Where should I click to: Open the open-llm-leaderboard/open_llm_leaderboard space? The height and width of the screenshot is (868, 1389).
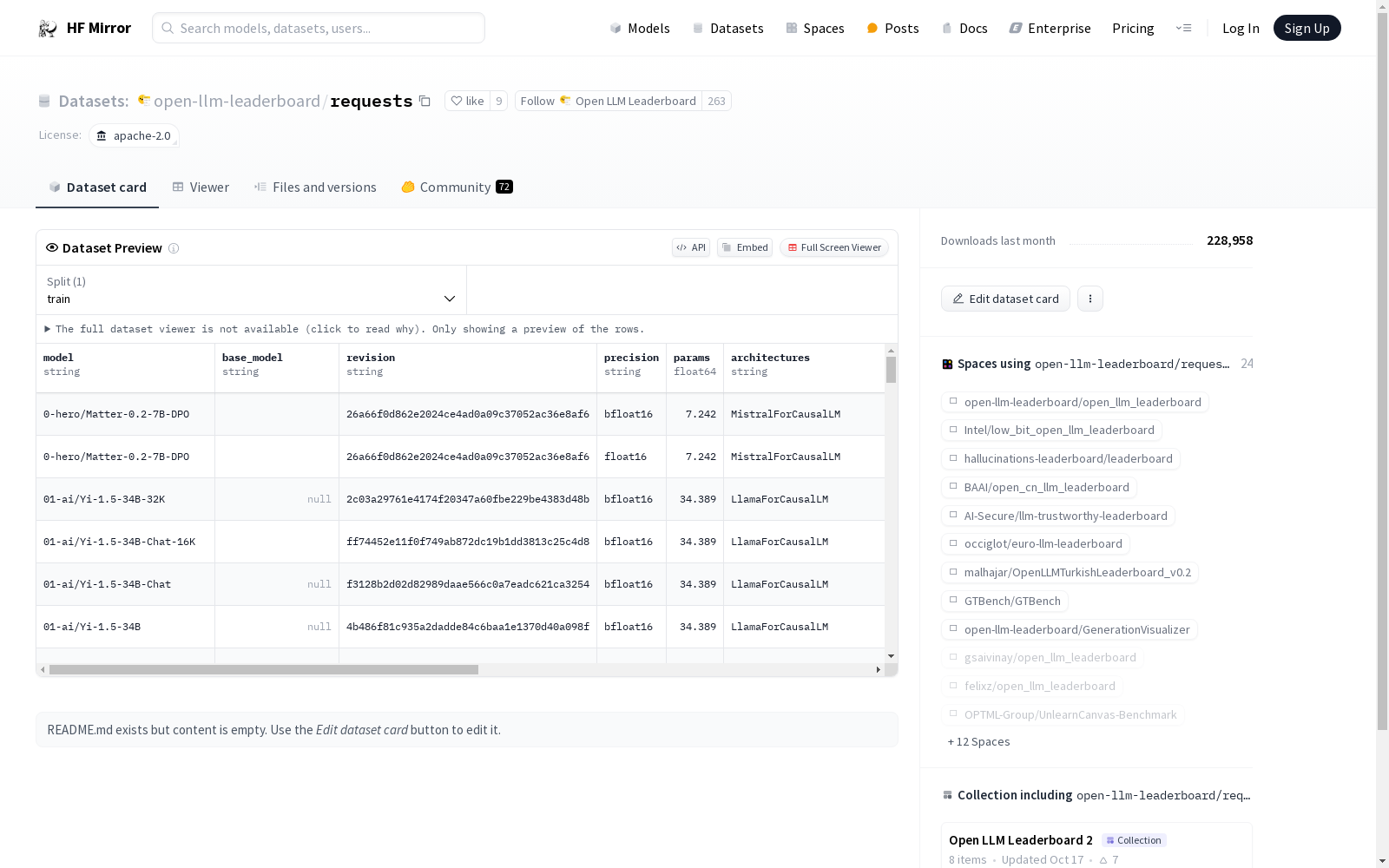[1075, 402]
